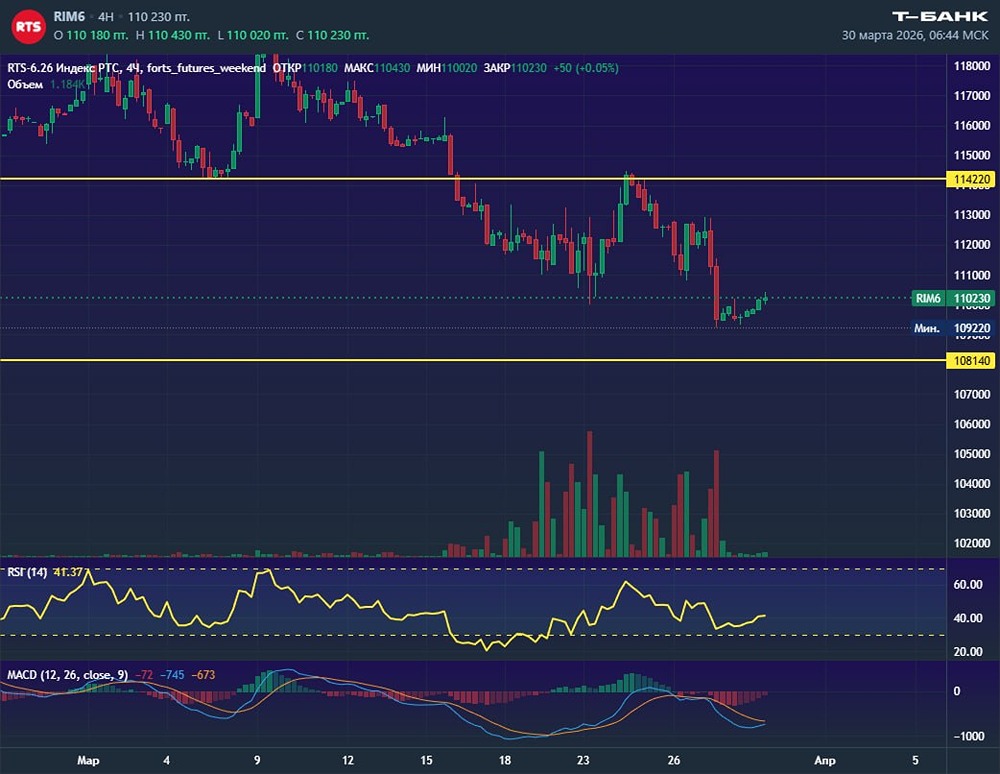1000x774 pixels.
Task: Click the red RTS logo icon
Action: (x=27, y=26)
